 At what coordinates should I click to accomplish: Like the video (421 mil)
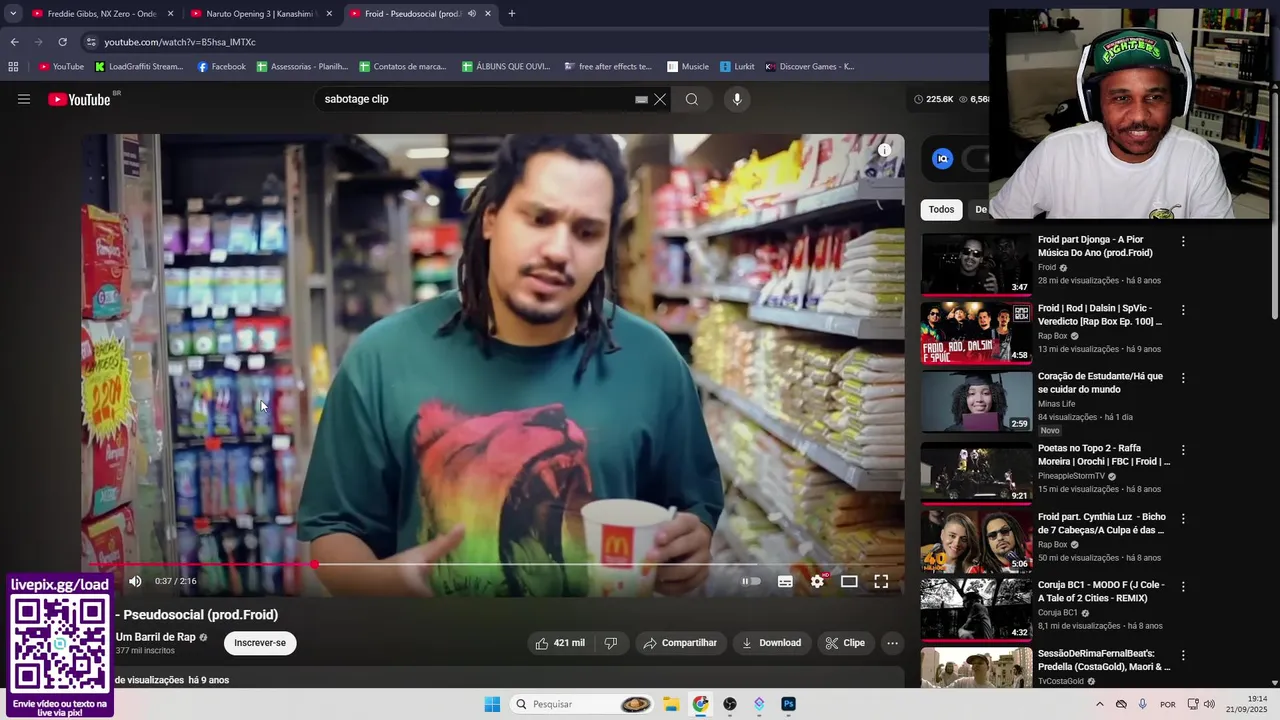coord(561,643)
